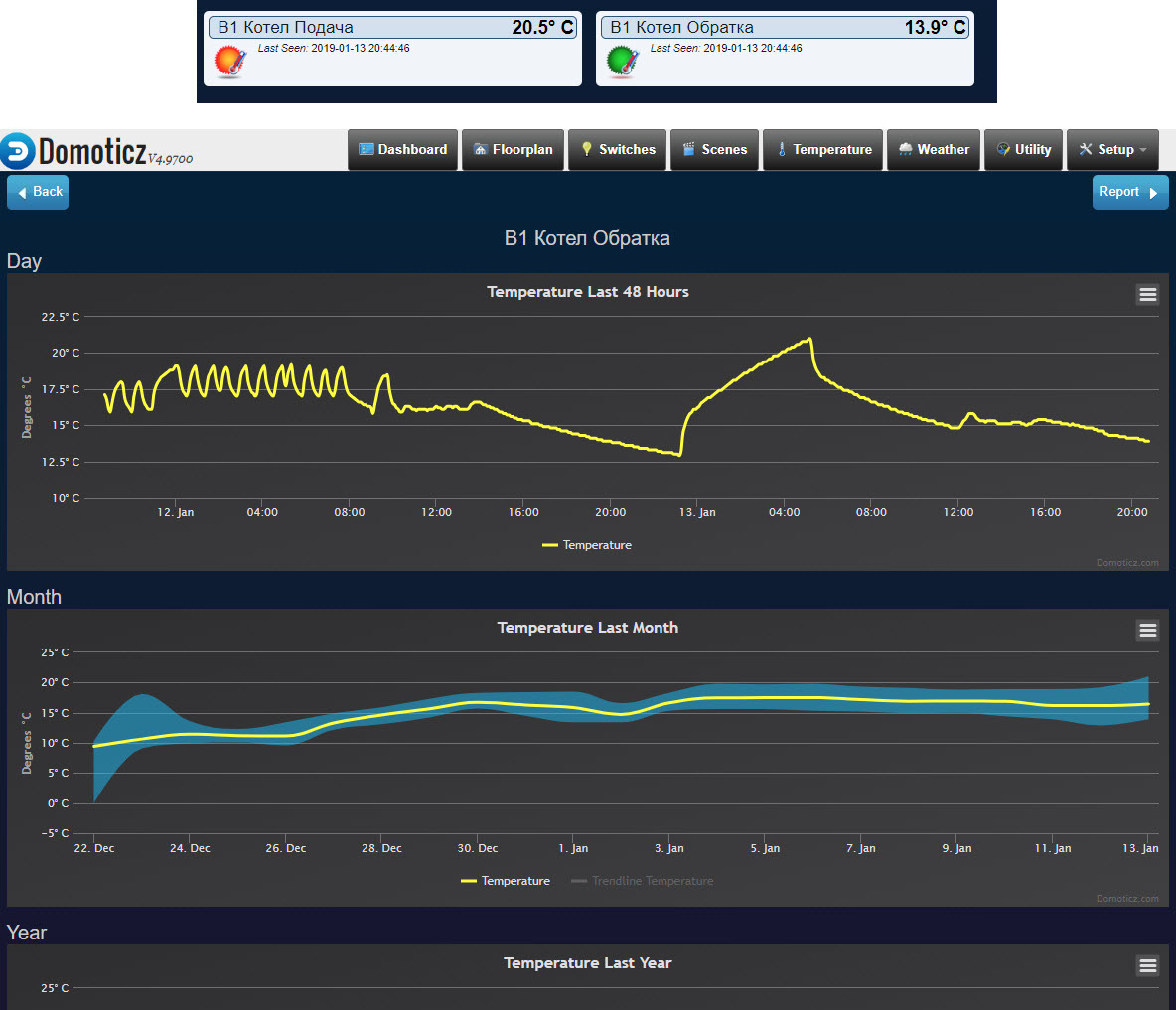Open the Last Year chart hamburger menu
The height and width of the screenshot is (1010, 1176).
coord(1147,965)
